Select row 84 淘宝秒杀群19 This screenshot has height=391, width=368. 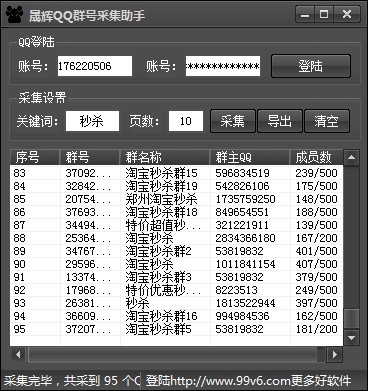pos(176,186)
